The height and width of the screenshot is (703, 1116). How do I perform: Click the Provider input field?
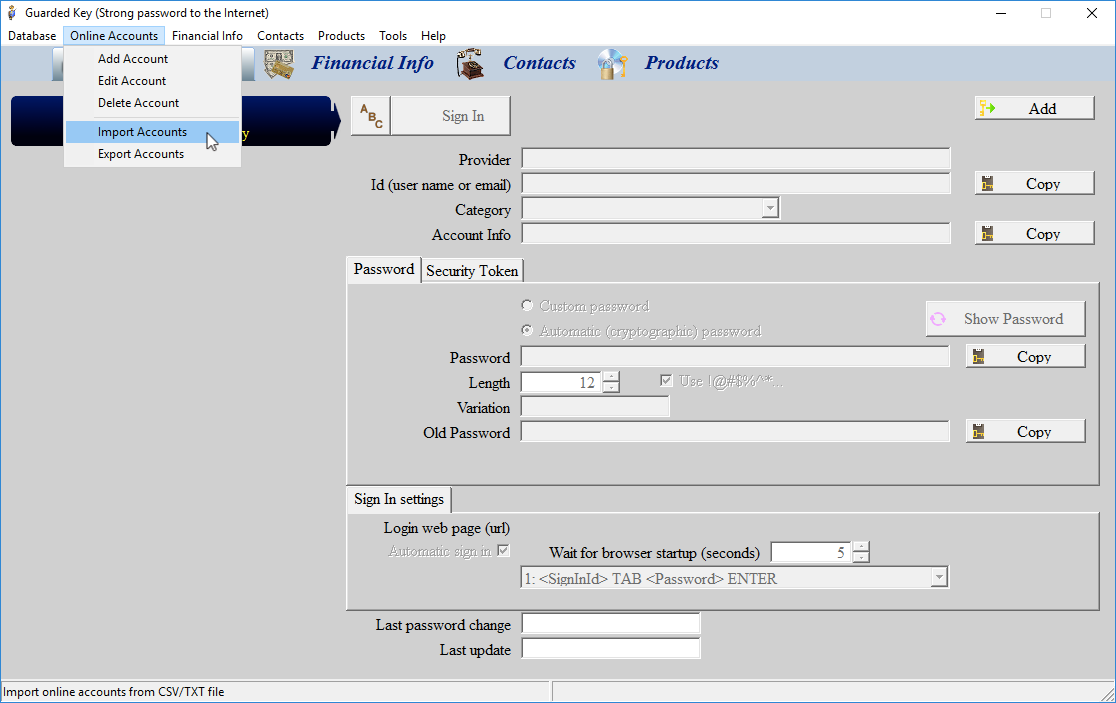click(x=736, y=159)
